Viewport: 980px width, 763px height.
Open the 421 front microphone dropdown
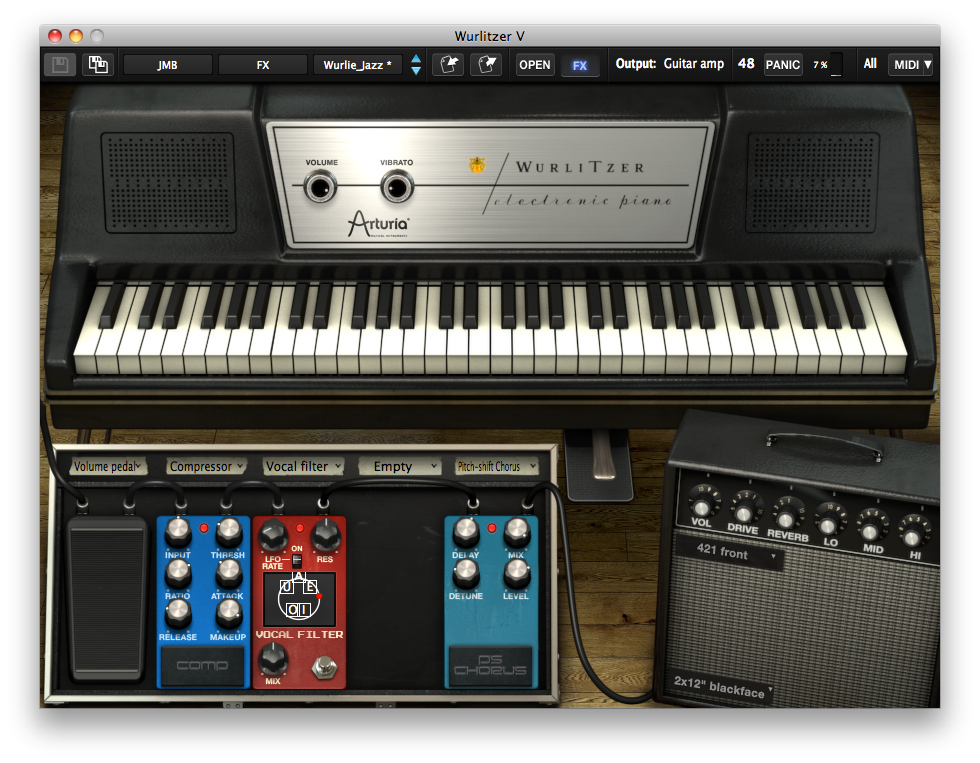(x=731, y=552)
